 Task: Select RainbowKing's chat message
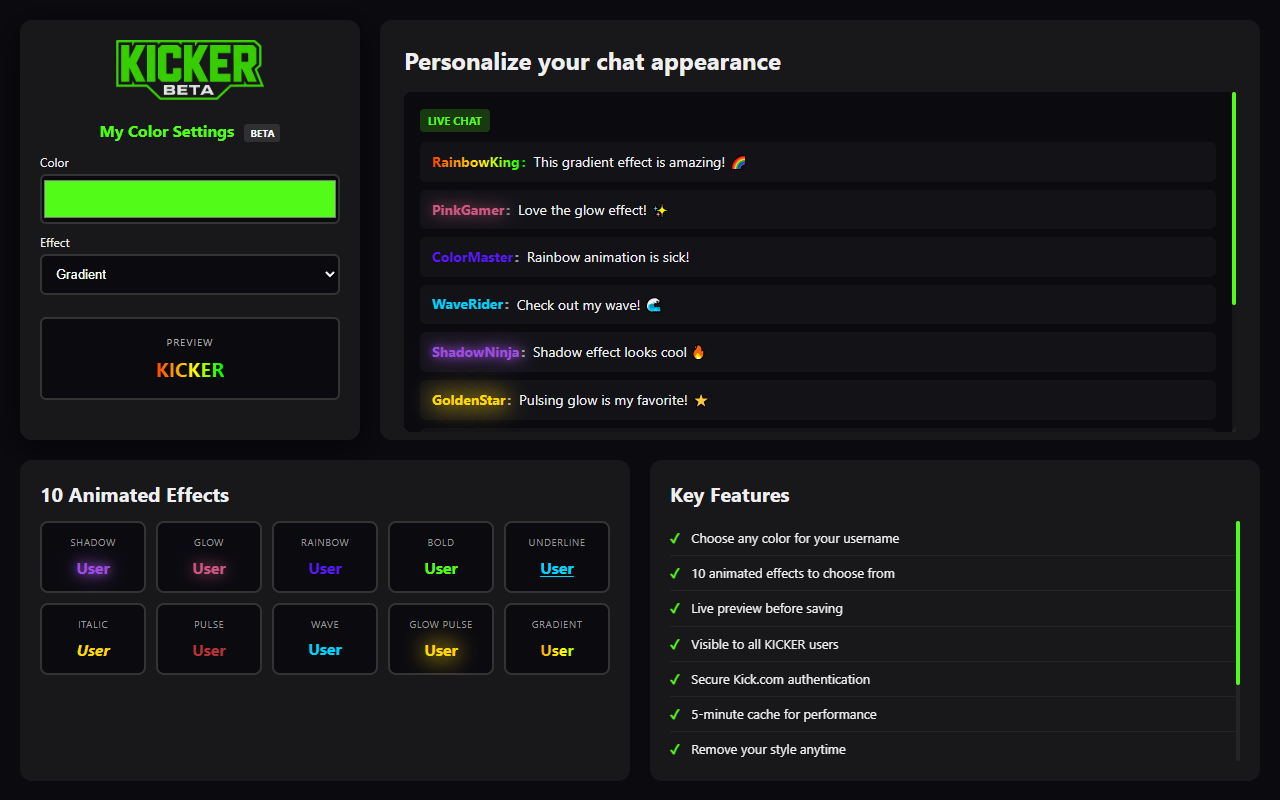click(x=818, y=162)
